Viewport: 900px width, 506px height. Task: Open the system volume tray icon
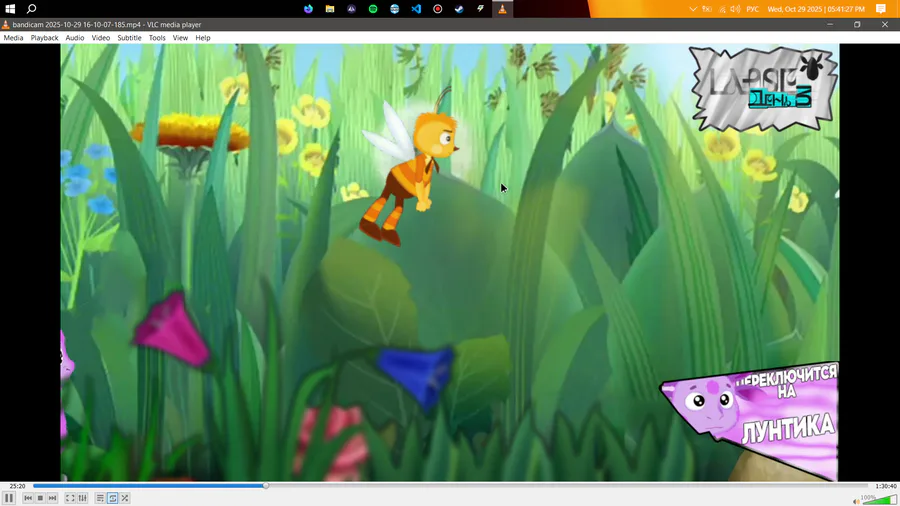735,9
